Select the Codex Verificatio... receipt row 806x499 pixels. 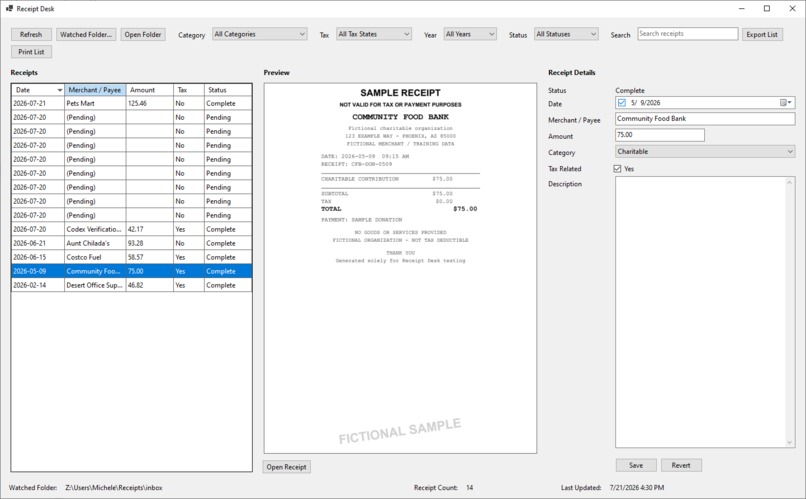coord(132,229)
